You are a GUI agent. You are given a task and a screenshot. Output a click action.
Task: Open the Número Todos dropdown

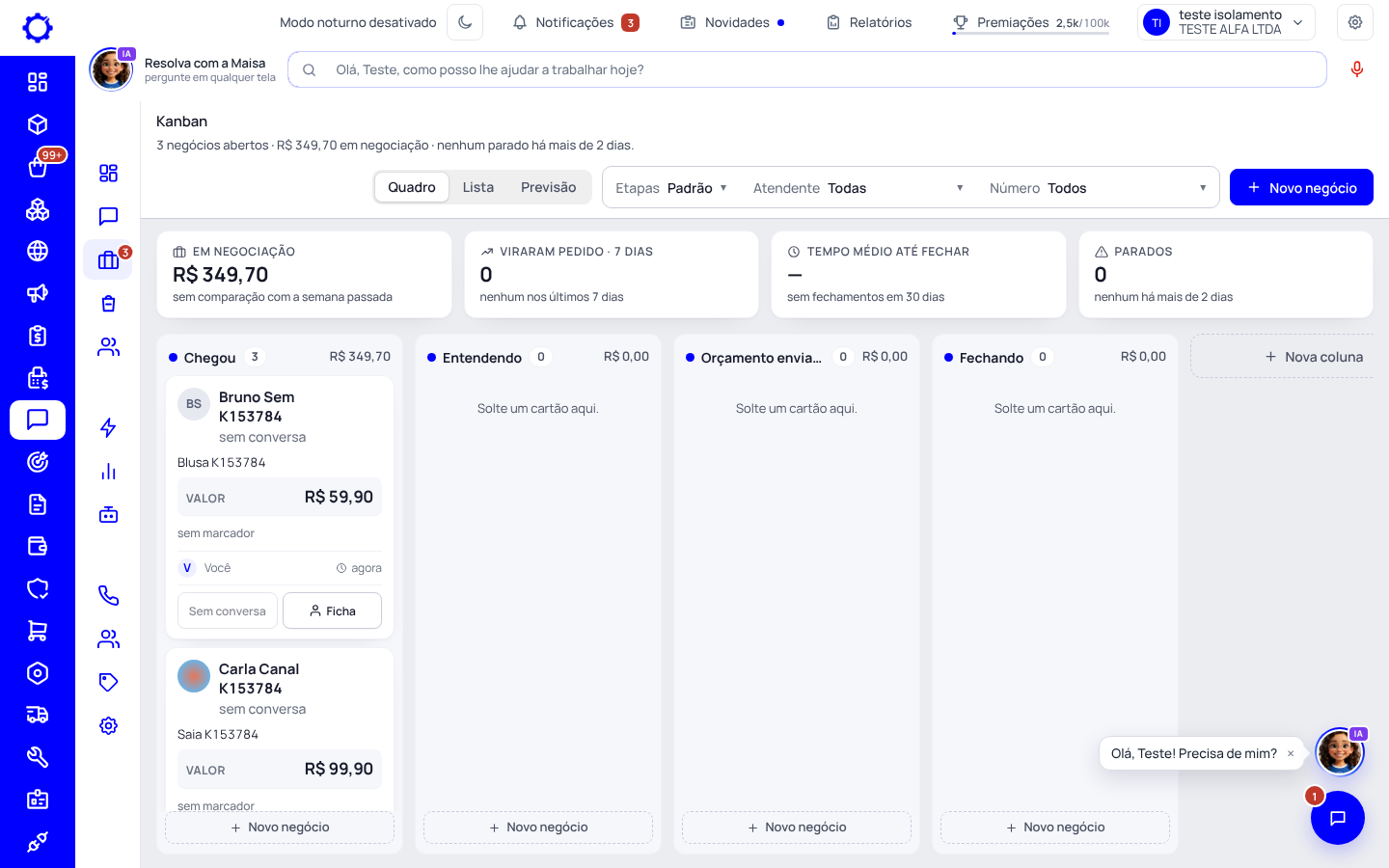(x=1098, y=188)
